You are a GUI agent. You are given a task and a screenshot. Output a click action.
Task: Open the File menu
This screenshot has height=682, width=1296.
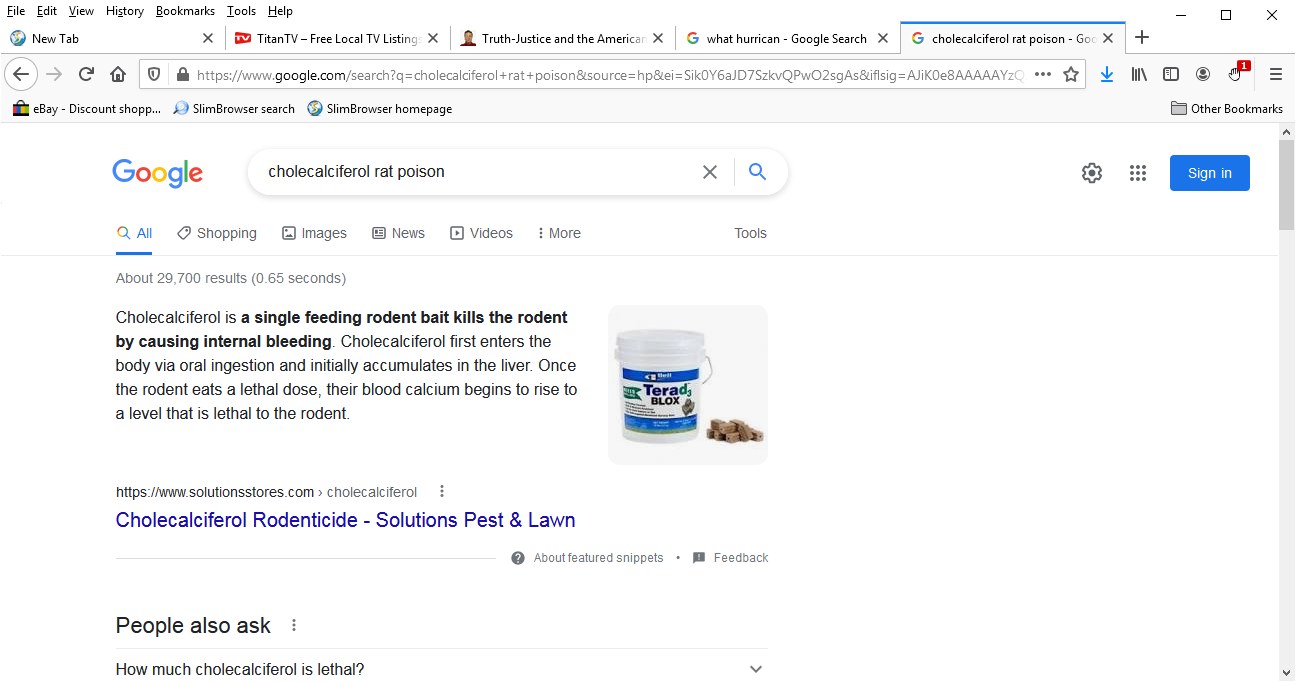(16, 11)
